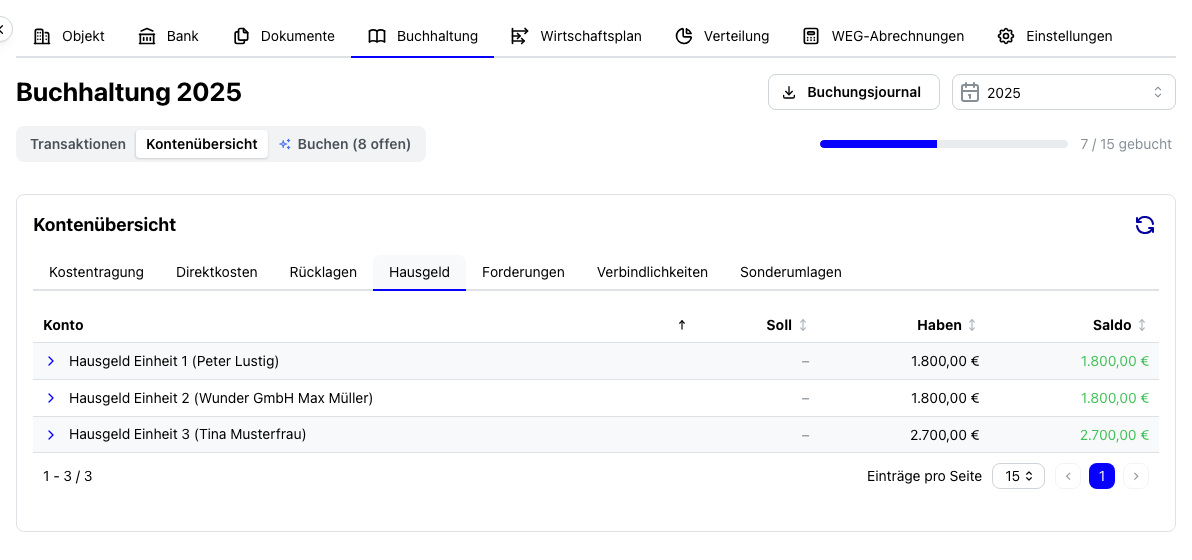This screenshot has width=1192, height=560.
Task: Select the Buchhaltung navigation tab
Action: click(x=423, y=36)
